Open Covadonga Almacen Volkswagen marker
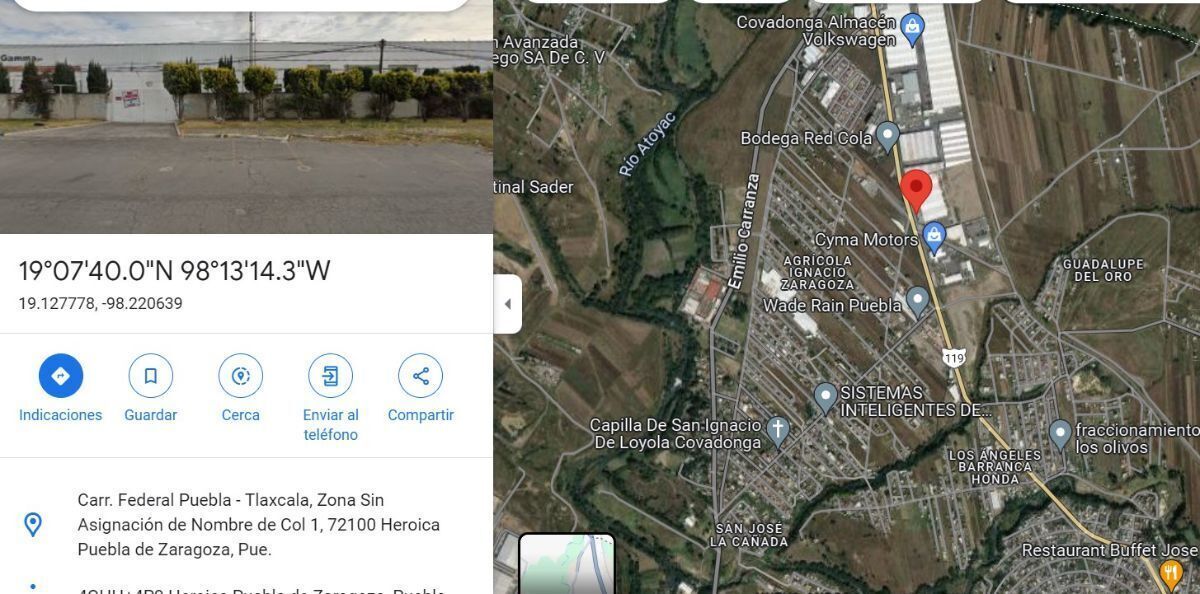This screenshot has height=594, width=1200. 912,30
